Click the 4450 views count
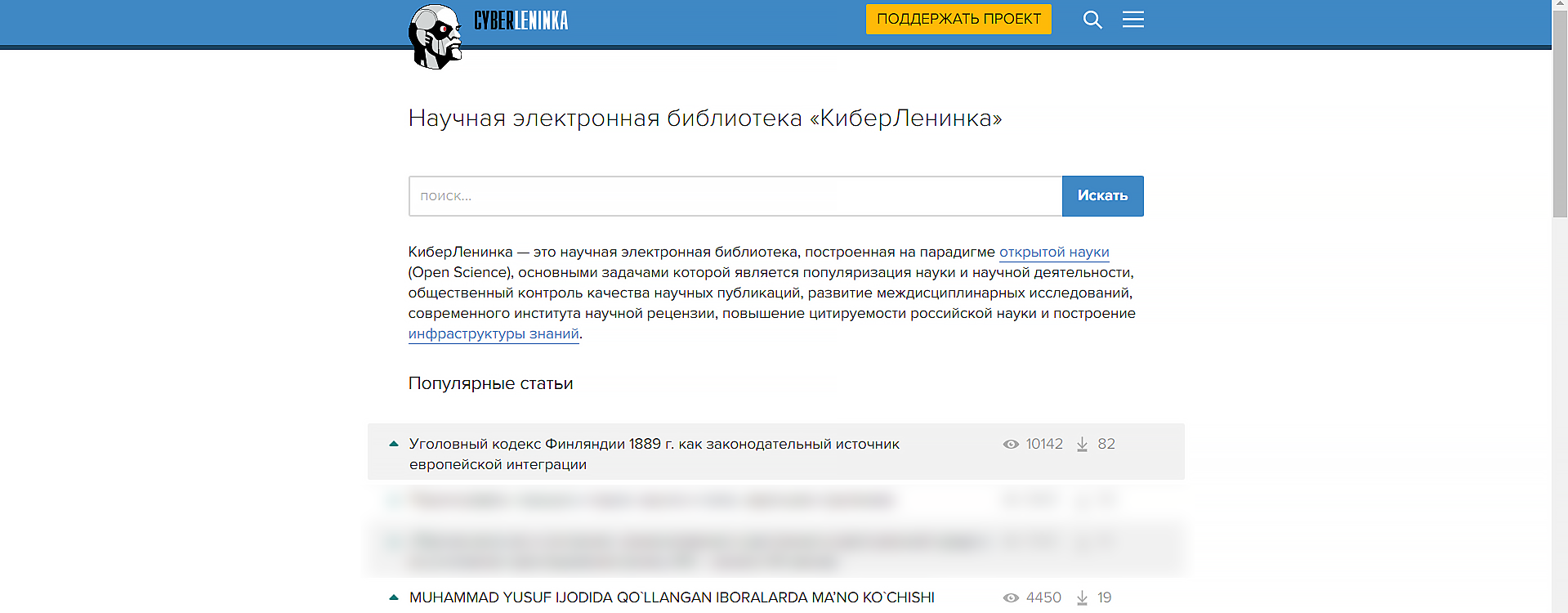 tap(1043, 597)
